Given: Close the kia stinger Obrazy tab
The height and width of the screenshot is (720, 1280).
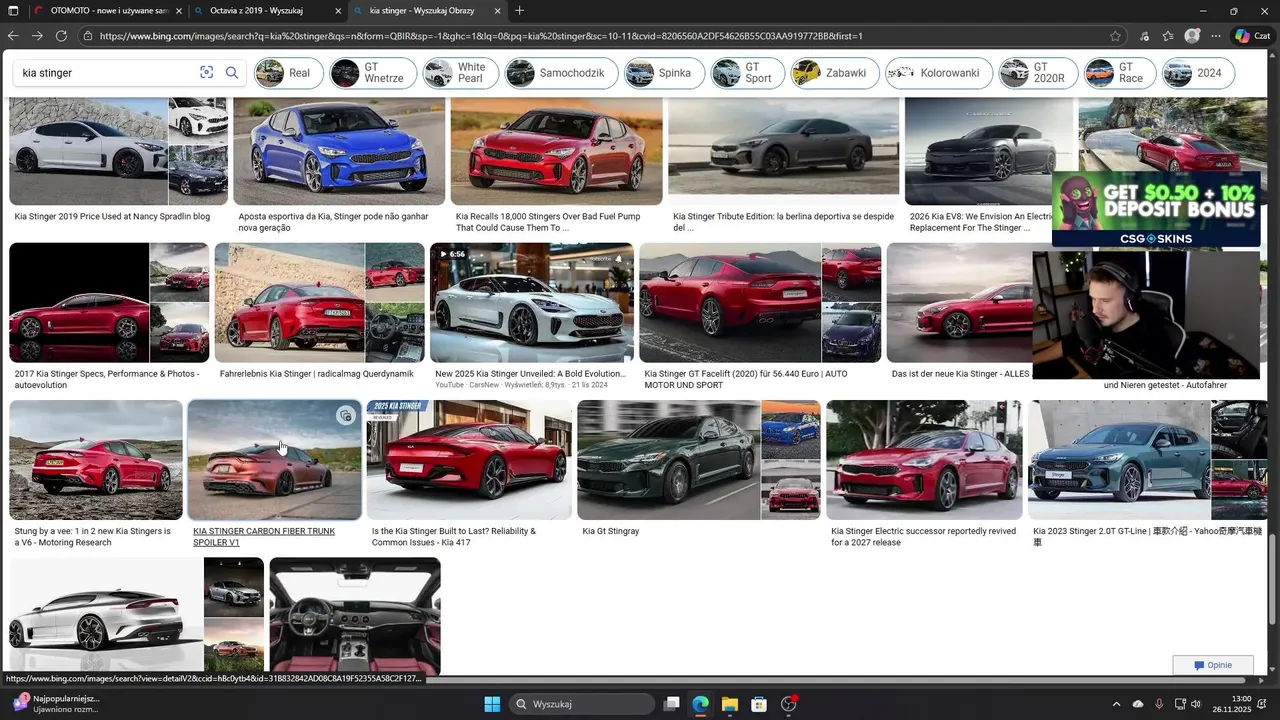Looking at the screenshot, I should [x=498, y=11].
